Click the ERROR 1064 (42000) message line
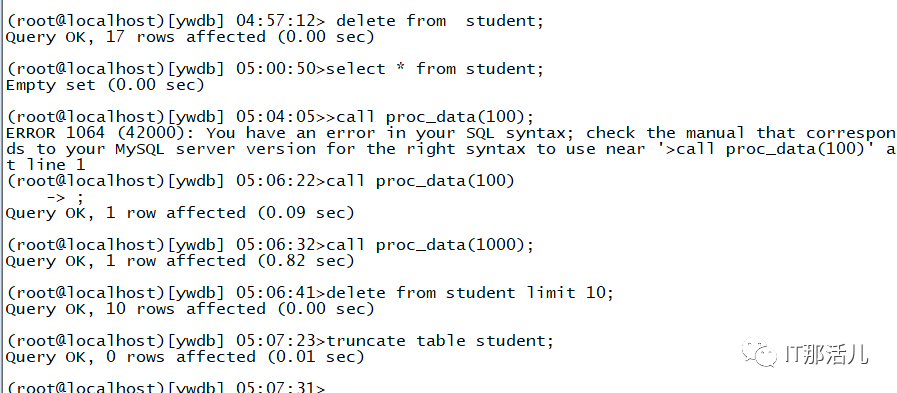 451,133
